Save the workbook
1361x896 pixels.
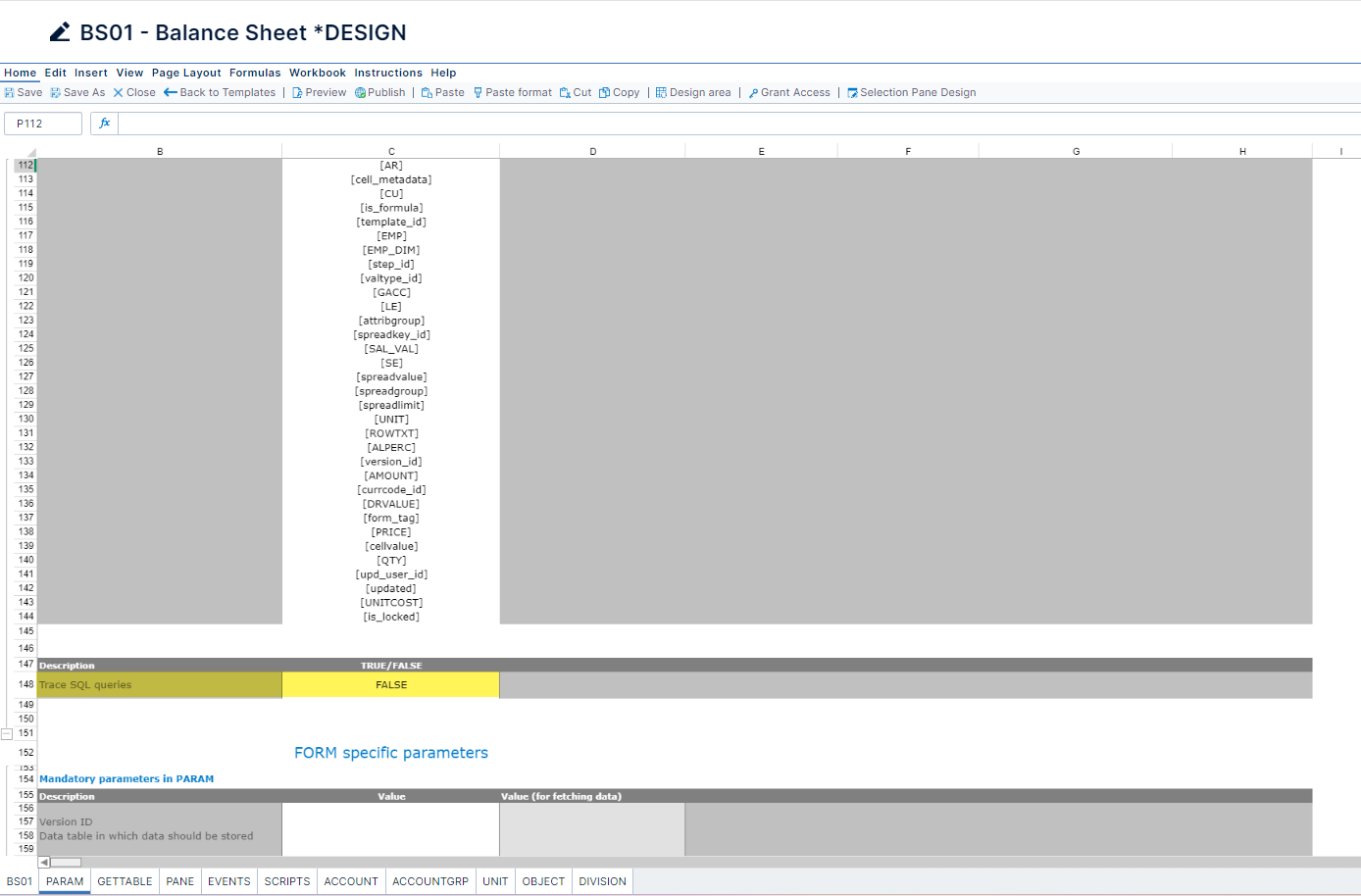pyautogui.click(x=22, y=92)
